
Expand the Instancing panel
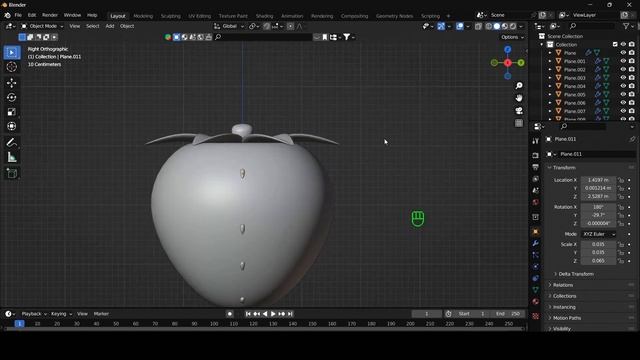(x=564, y=307)
